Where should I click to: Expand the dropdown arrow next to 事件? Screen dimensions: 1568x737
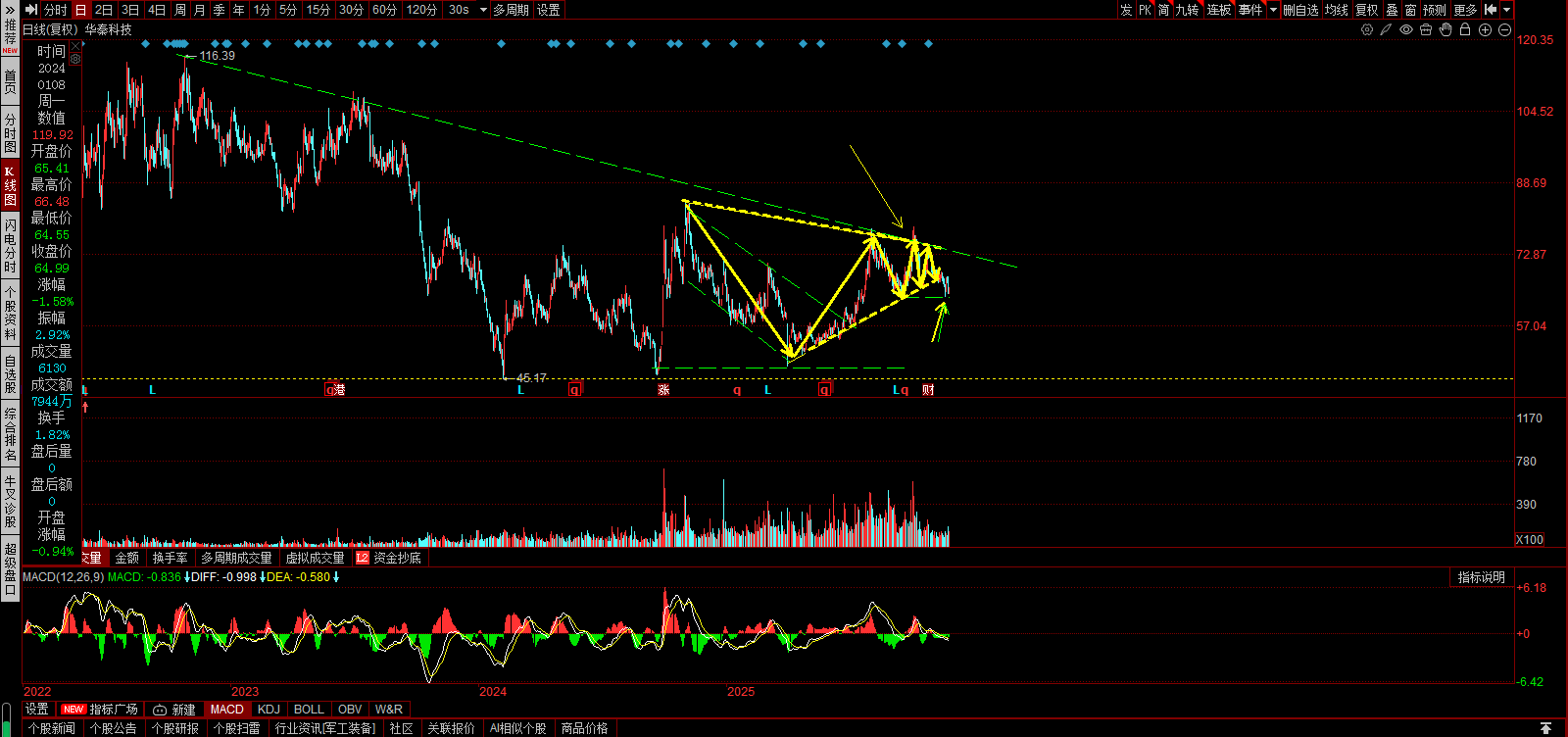coord(1273,10)
